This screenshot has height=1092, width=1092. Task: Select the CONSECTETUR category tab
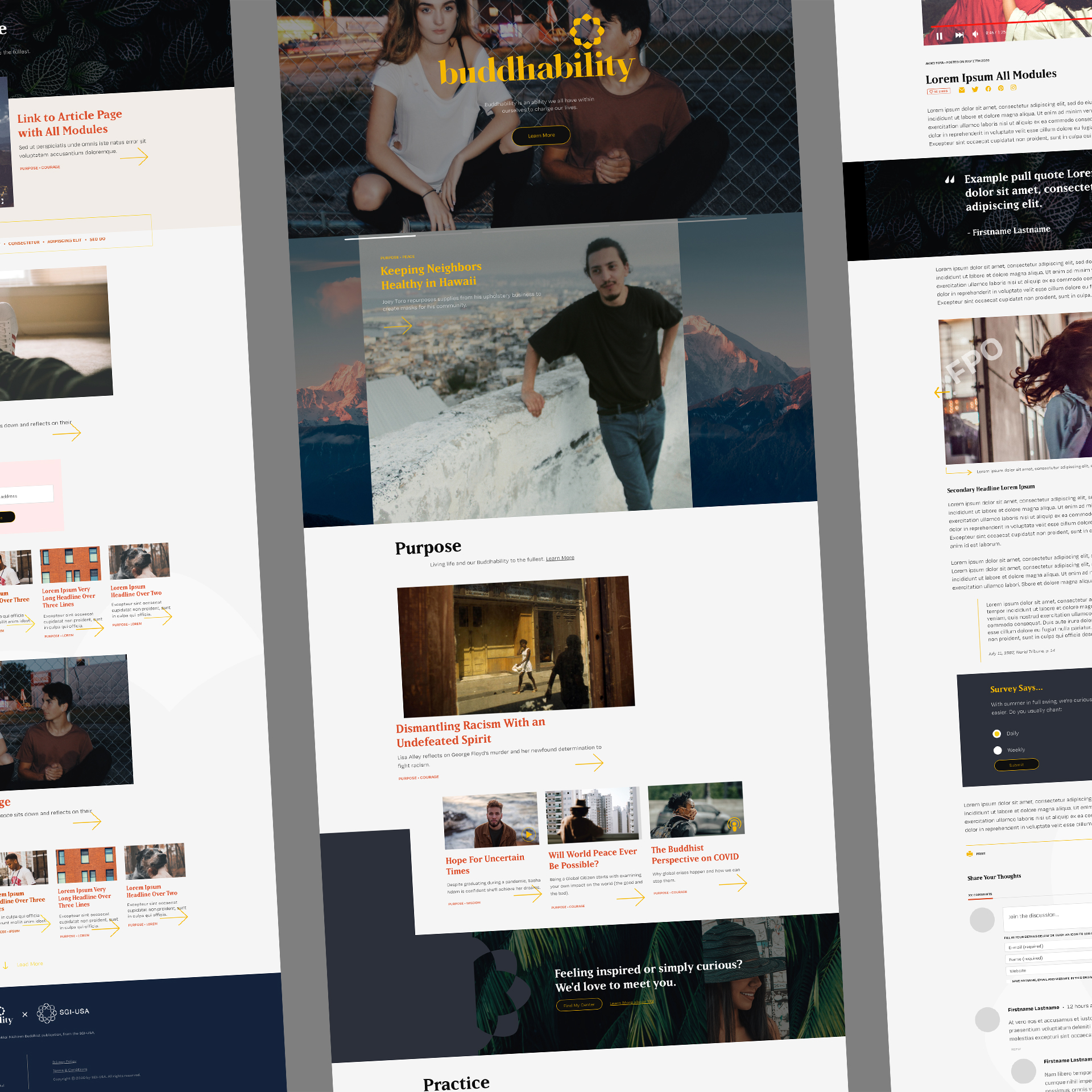pos(24,243)
